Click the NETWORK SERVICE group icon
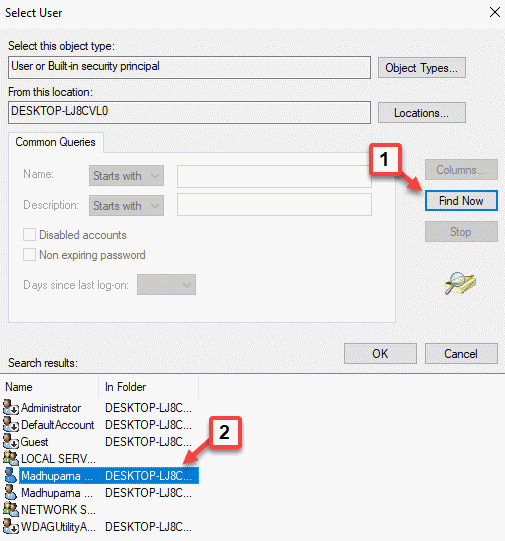The height and width of the screenshot is (541, 505). (x=11, y=509)
